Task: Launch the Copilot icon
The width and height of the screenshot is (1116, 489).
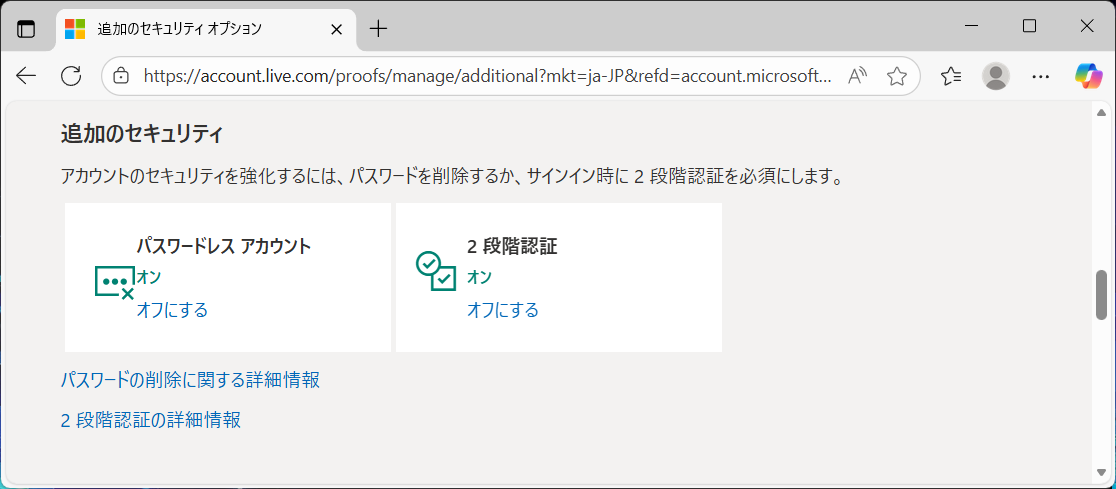Action: click(1088, 75)
